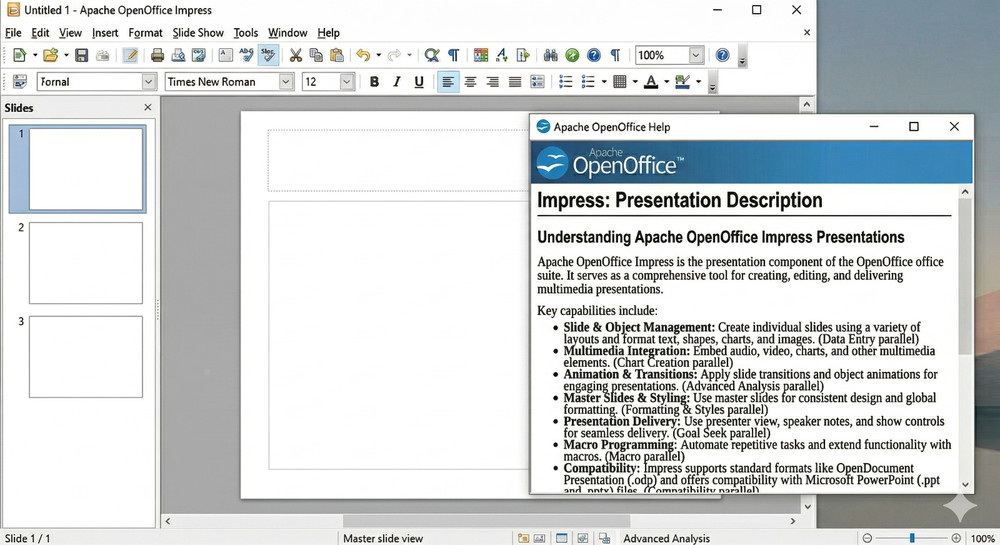This screenshot has width=1000, height=545.
Task: Click the Open folder icon
Action: pos(50,55)
